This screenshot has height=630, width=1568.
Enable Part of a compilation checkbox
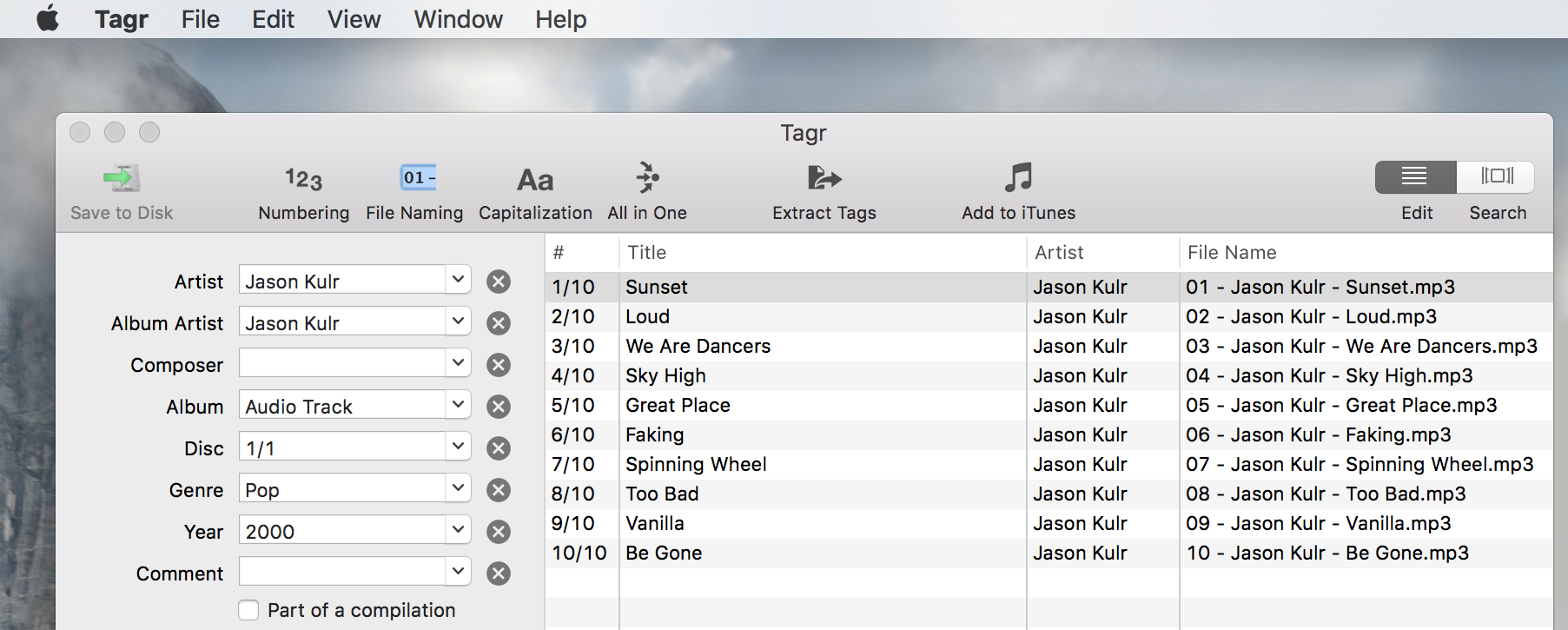(x=248, y=610)
